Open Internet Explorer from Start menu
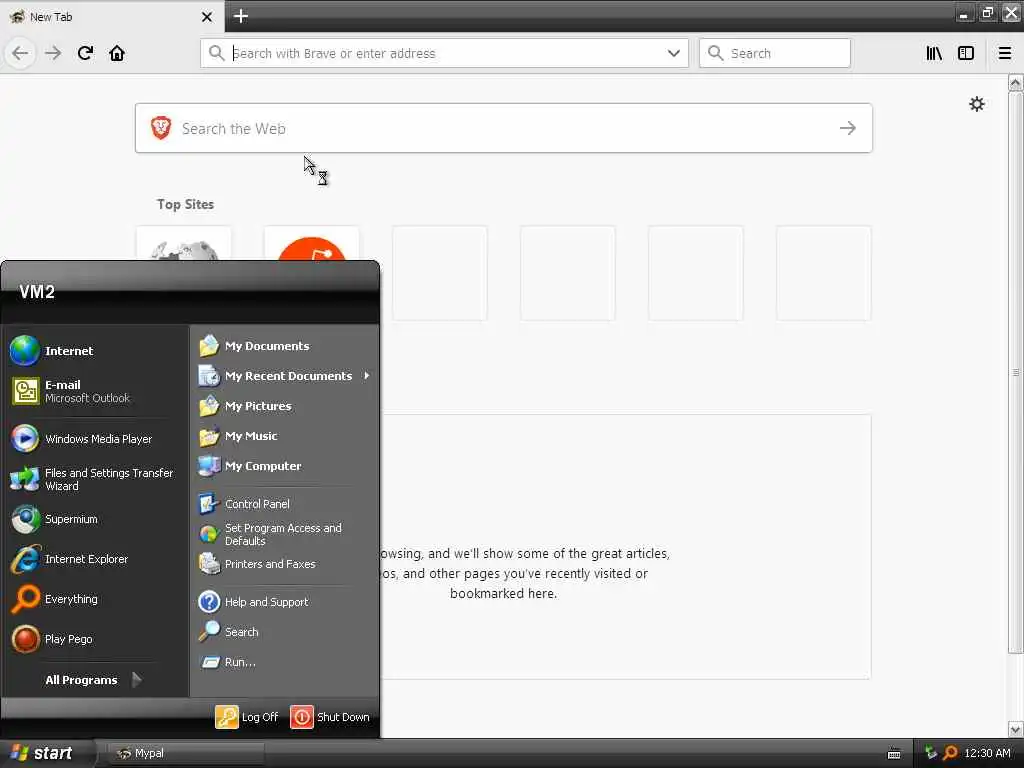The height and width of the screenshot is (768, 1024). [x=95, y=559]
